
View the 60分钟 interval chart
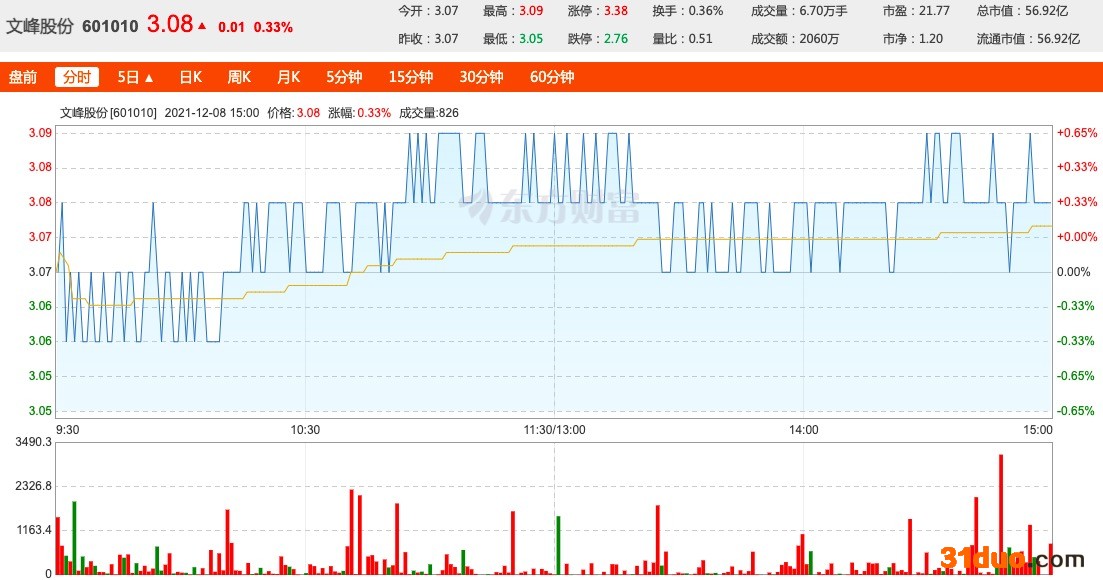(552, 77)
